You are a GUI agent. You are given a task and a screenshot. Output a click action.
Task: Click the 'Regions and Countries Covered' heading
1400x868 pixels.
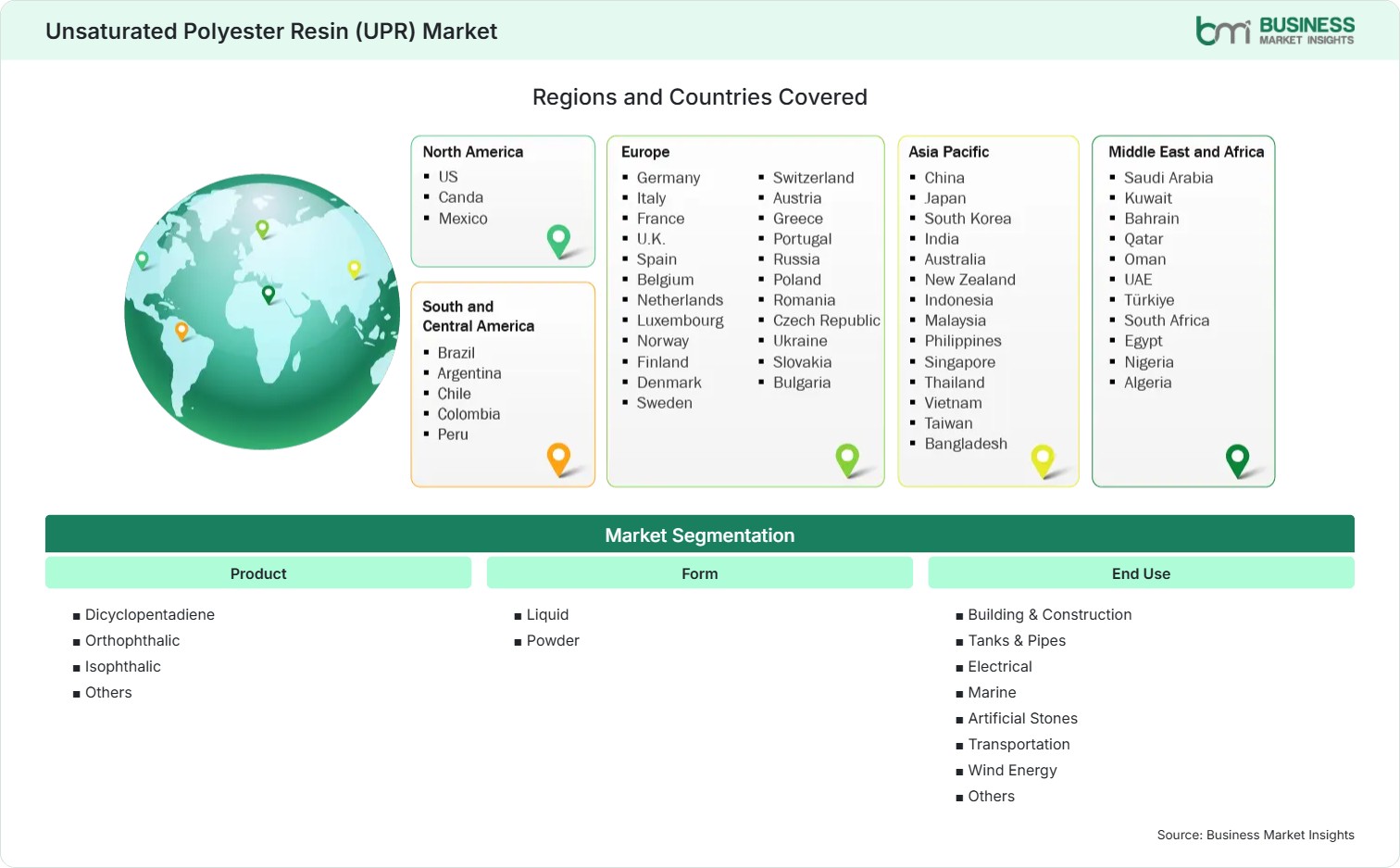click(x=700, y=97)
